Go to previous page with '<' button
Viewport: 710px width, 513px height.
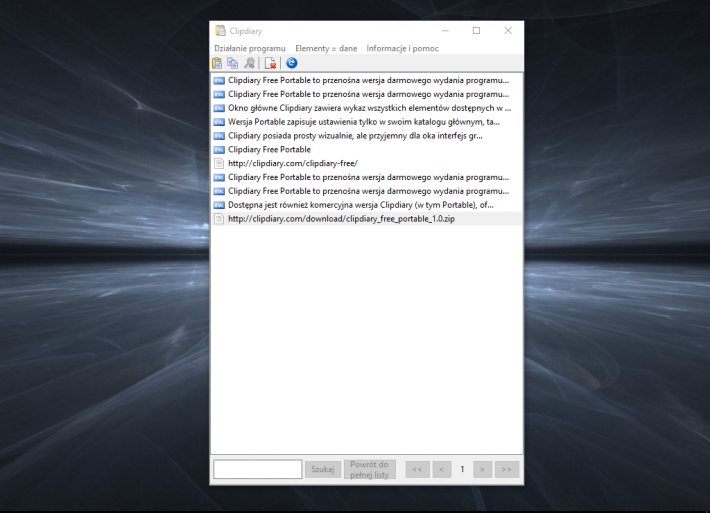pyautogui.click(x=441, y=469)
